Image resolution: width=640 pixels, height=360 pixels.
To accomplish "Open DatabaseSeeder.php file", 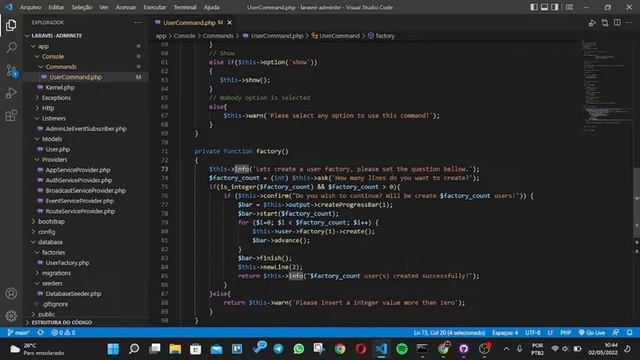I will pyautogui.click(x=86, y=293).
